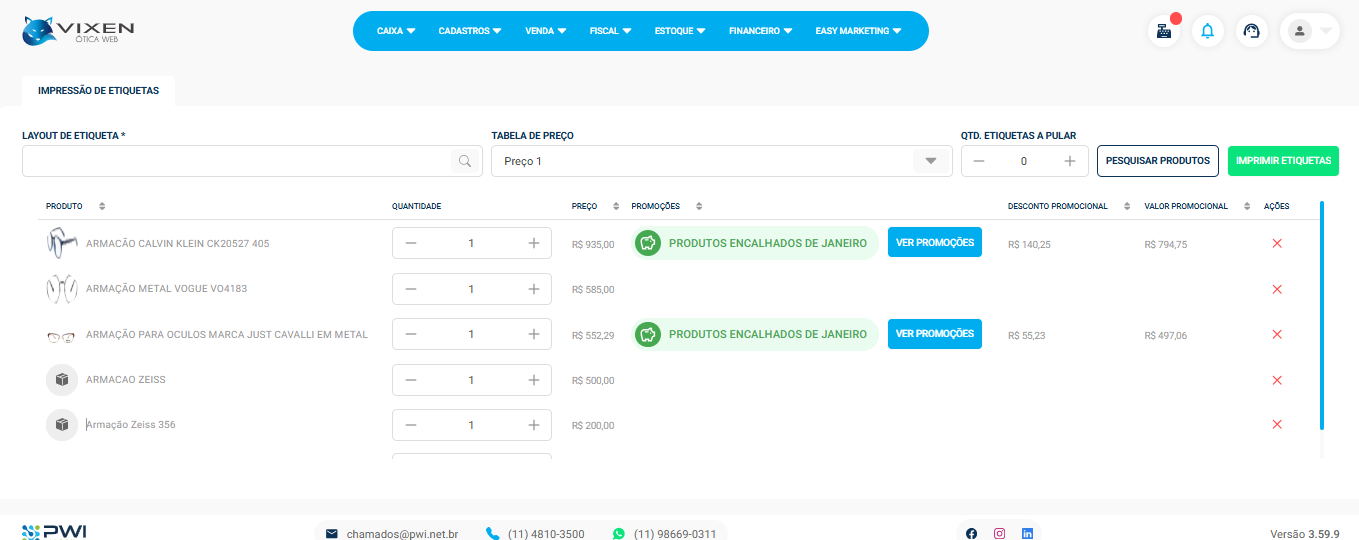1359x540 pixels.
Task: Open the LinkedIn icon in the footer
Action: pyautogui.click(x=1027, y=534)
